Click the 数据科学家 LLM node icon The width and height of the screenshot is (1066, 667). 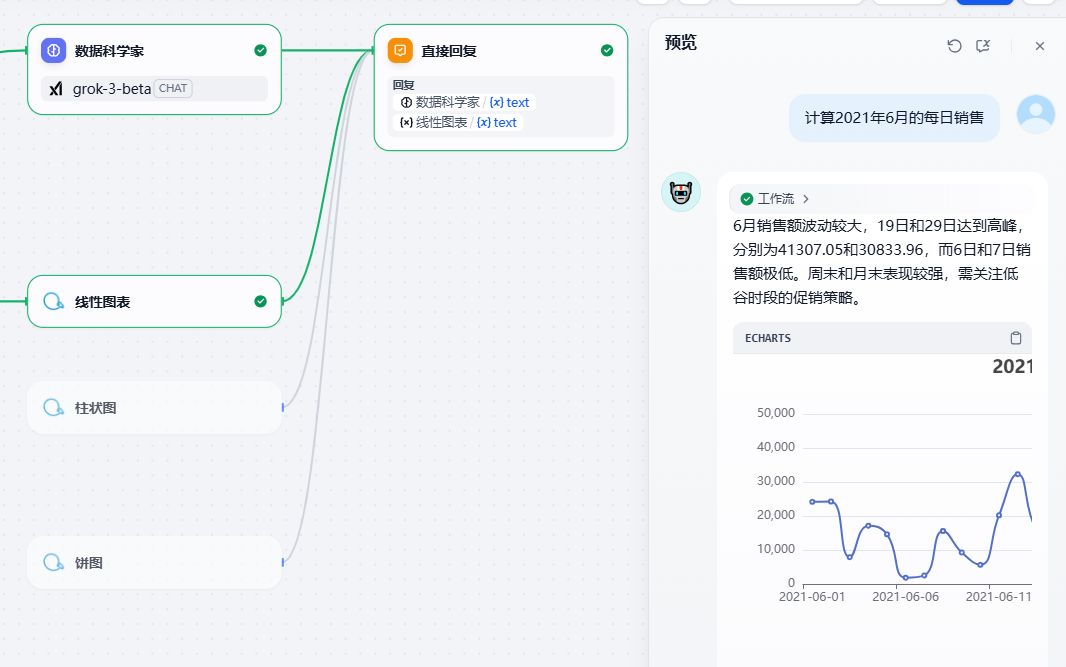tap(54, 50)
